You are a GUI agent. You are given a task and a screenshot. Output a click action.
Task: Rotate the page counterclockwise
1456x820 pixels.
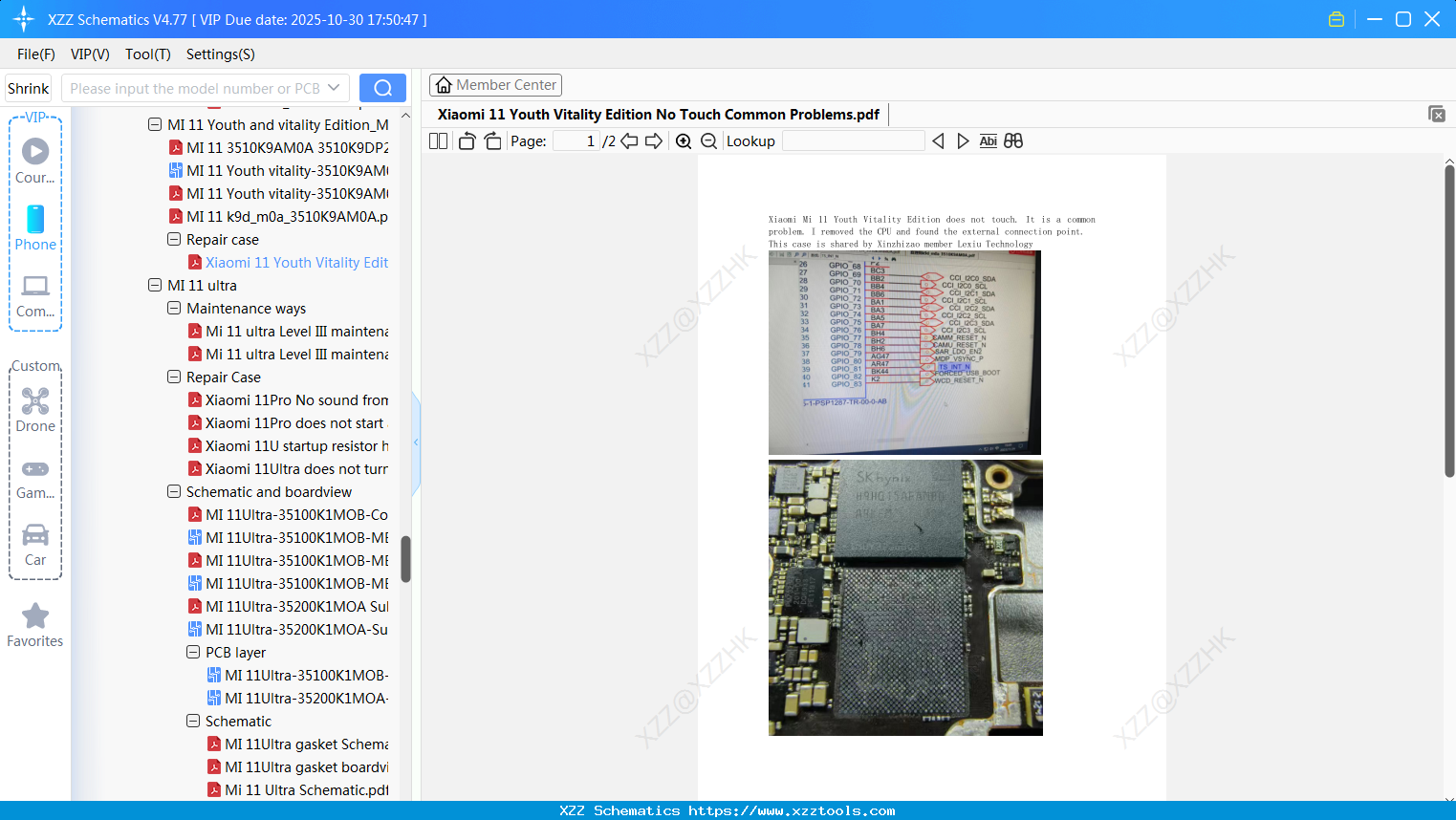point(467,140)
